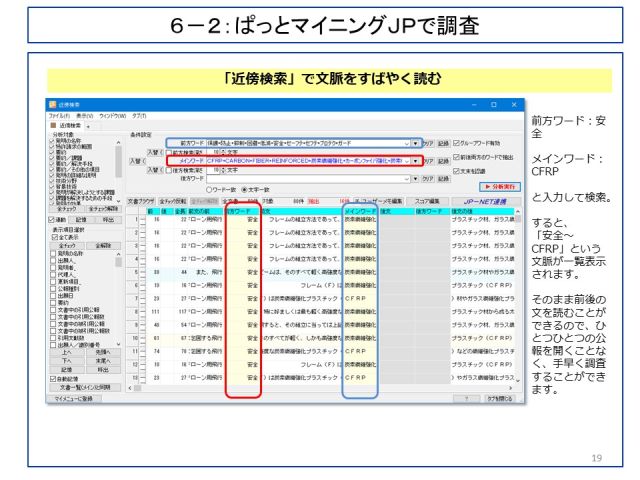Expand 前方ワード combo box chevron
Image resolution: width=640 pixels, height=480 pixels.
pos(407,143)
